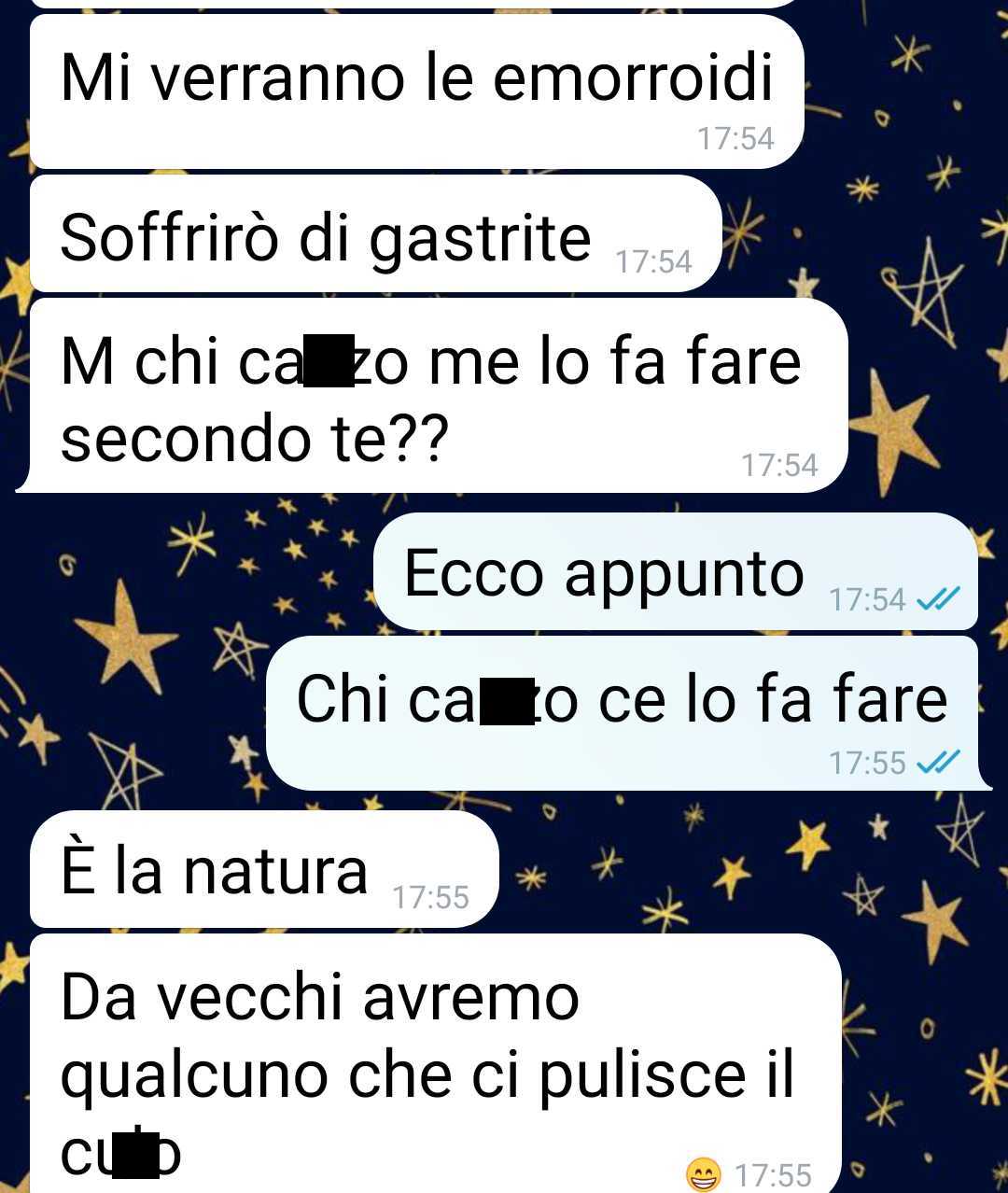The height and width of the screenshot is (1193, 1008).
Task: Tap the blue read checkmarks beside Ecco appunto
Action: tap(938, 599)
